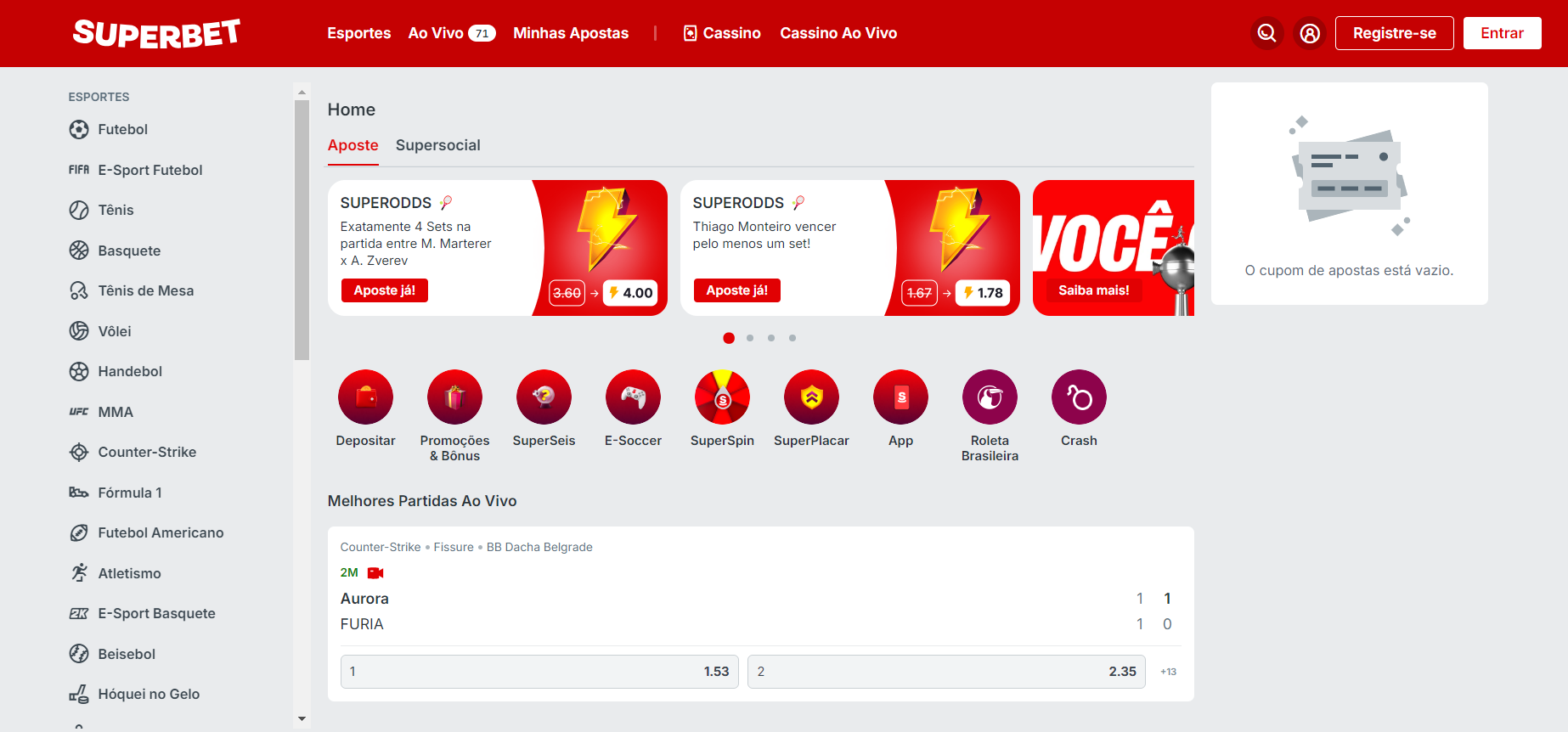Open the Handebol sidebar label
This screenshot has height=732, width=1568.
tap(130, 371)
